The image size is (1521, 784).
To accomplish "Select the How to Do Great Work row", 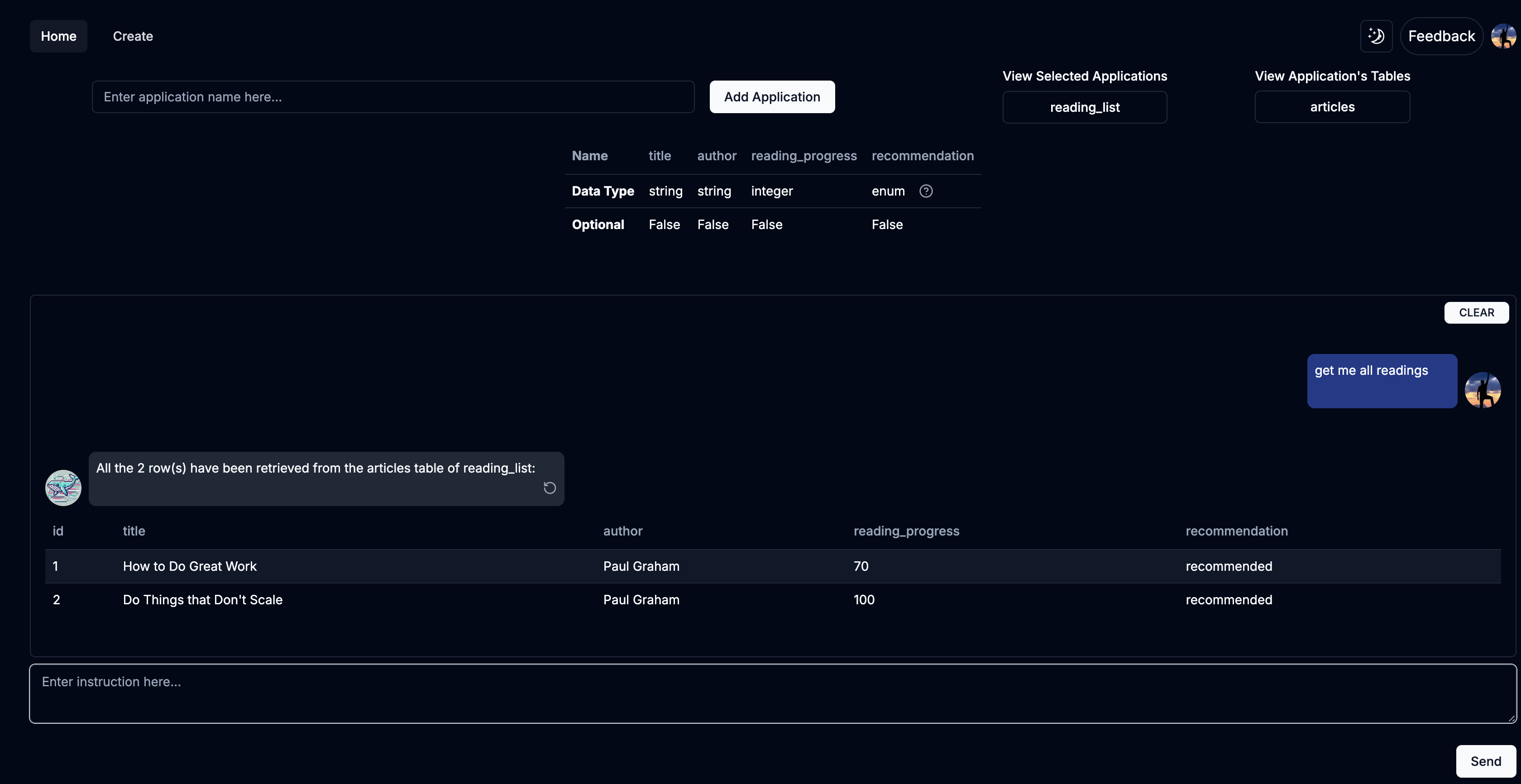I will 190,566.
